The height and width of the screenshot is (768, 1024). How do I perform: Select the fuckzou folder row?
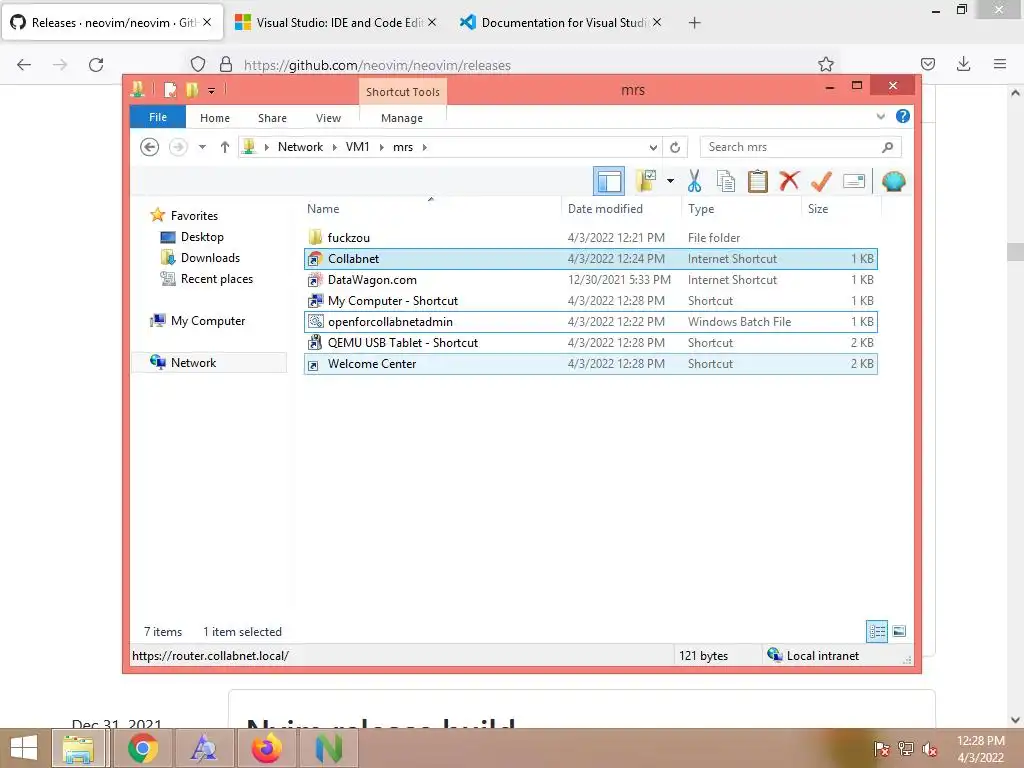pyautogui.click(x=590, y=238)
